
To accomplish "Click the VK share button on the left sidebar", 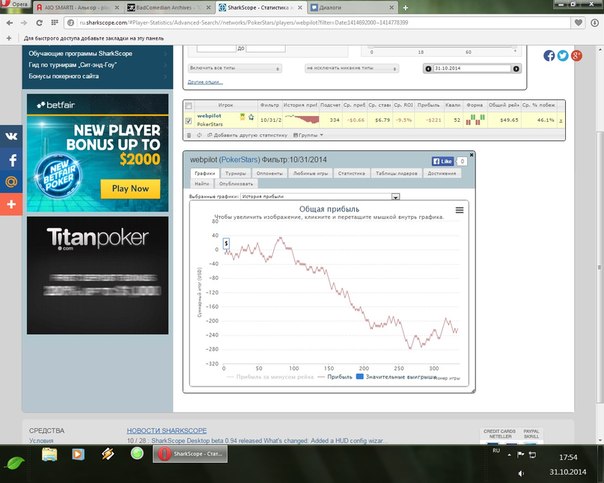I will click(11, 136).
